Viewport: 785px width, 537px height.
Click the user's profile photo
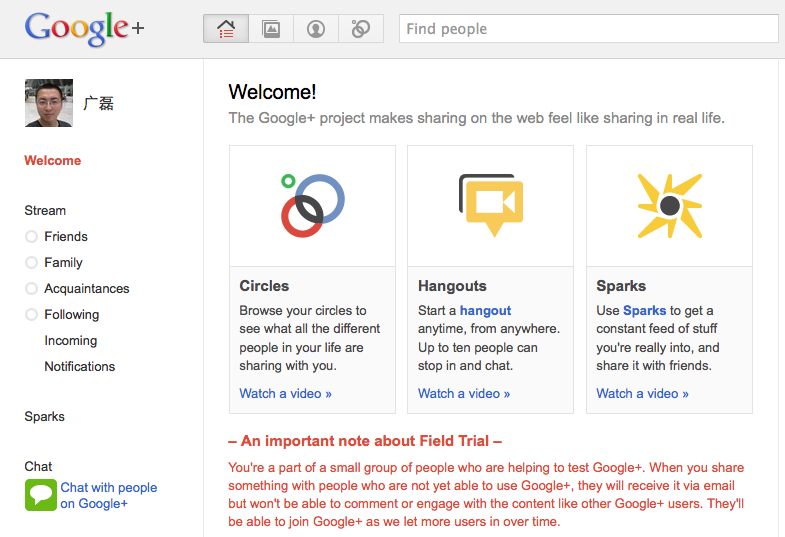[49, 103]
